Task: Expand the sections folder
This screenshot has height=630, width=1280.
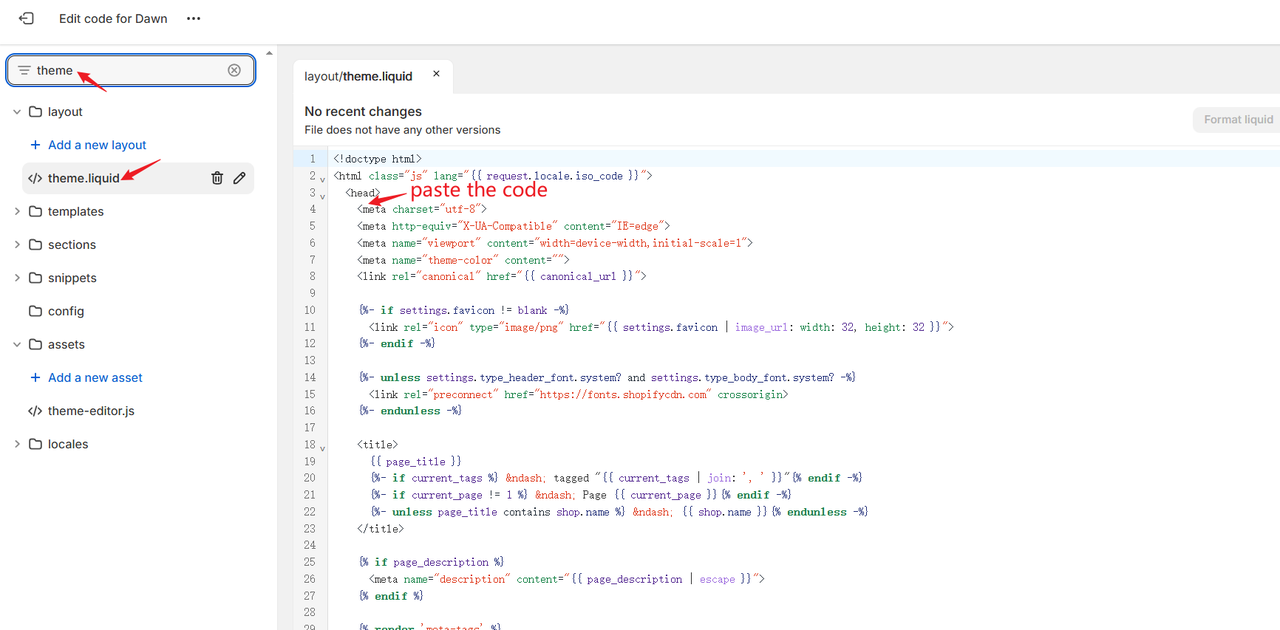Action: tap(17, 244)
